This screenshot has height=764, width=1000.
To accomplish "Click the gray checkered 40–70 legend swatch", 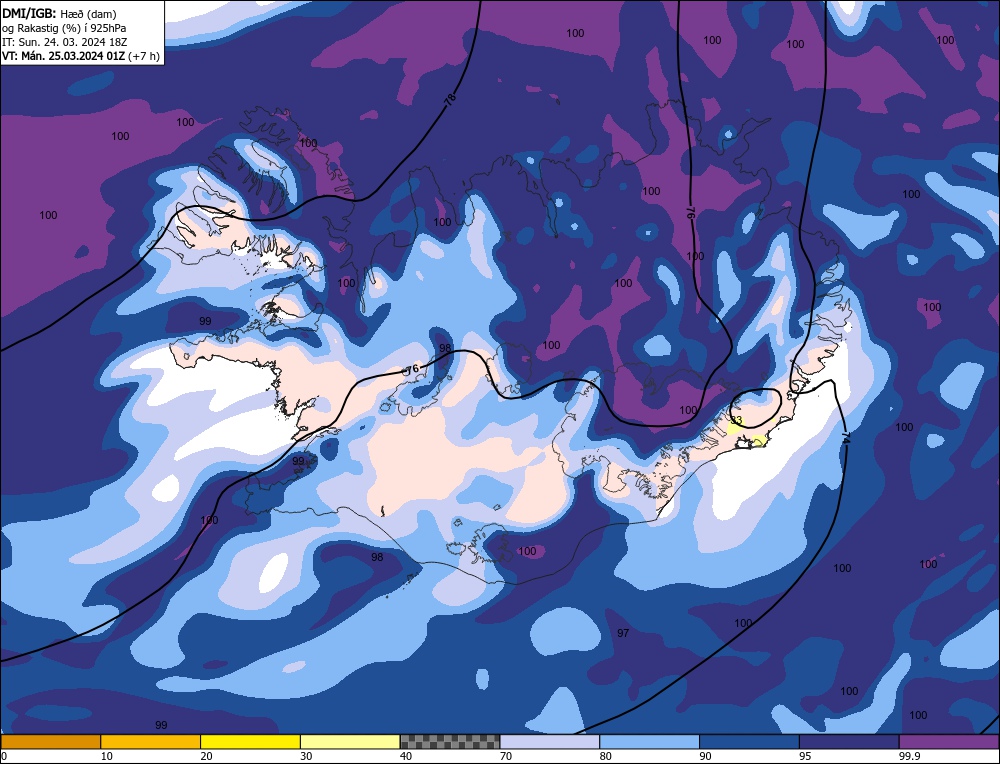I will click(450, 741).
